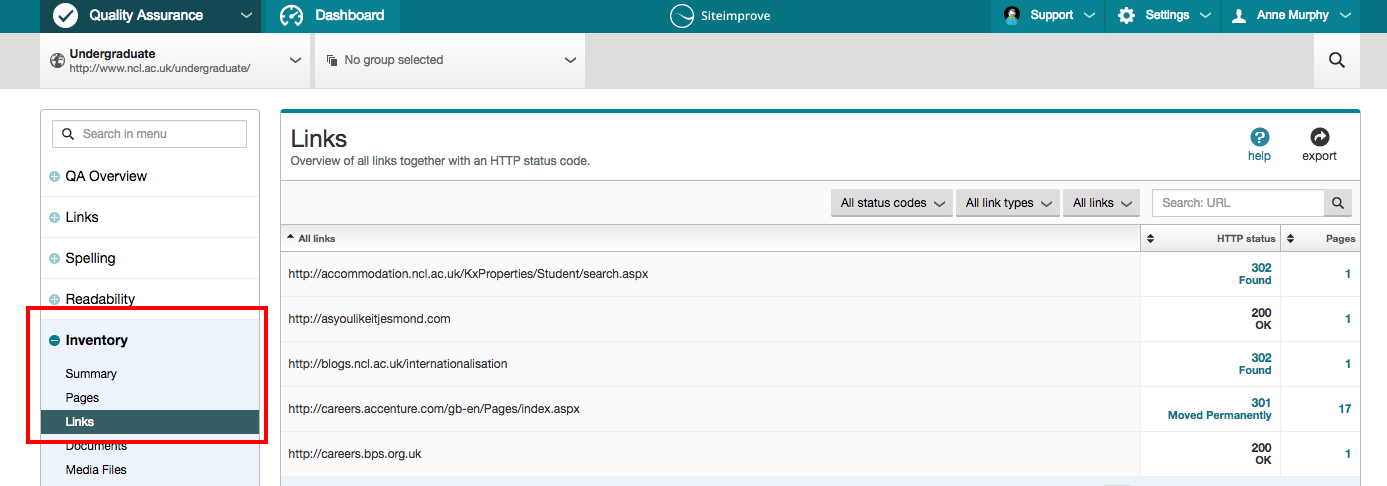The height and width of the screenshot is (486, 1387).
Task: Open the All link types dropdown
Action: [1007, 203]
